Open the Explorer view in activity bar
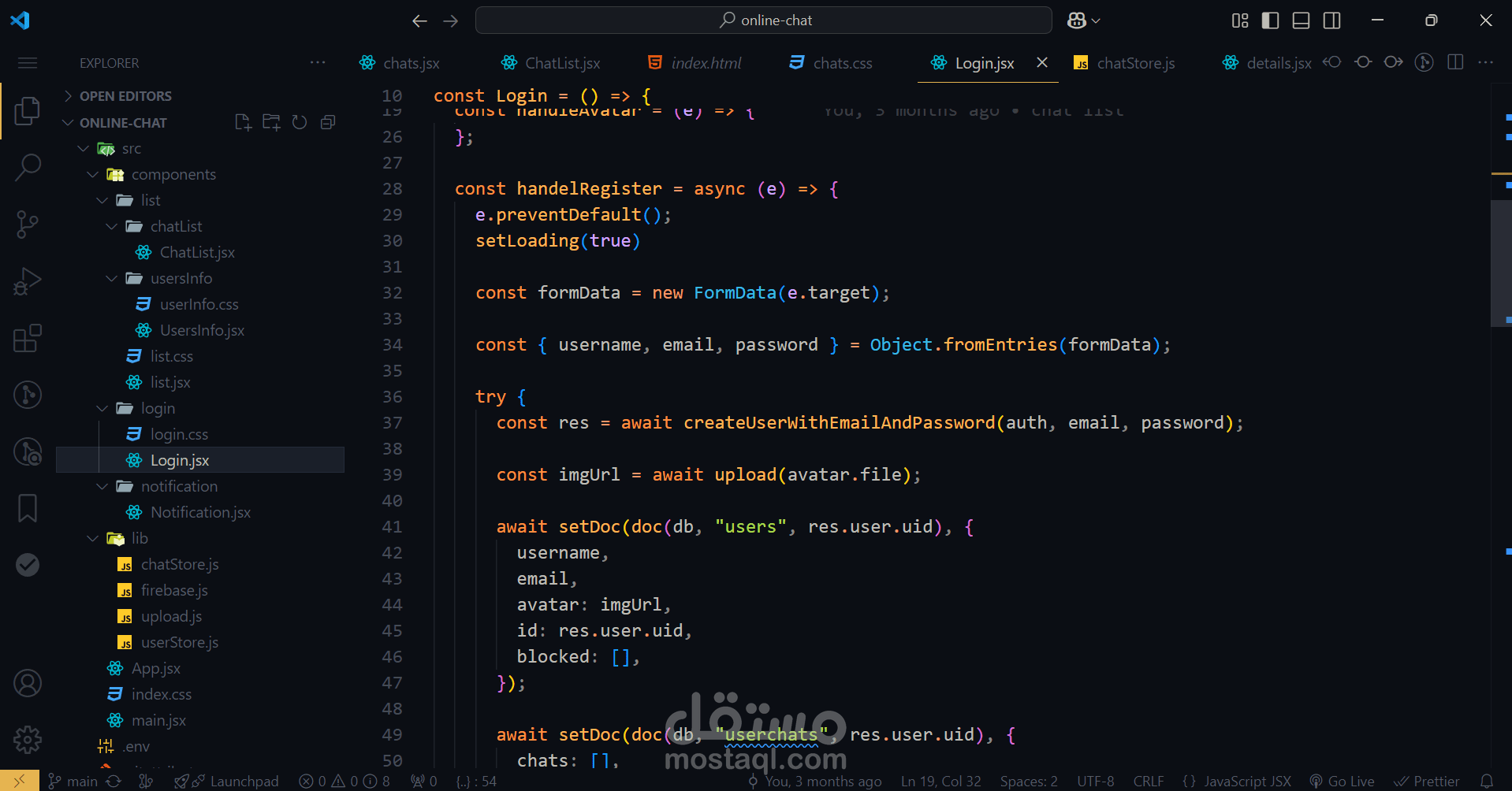Screen dimensions: 1512x791 coord(28,110)
